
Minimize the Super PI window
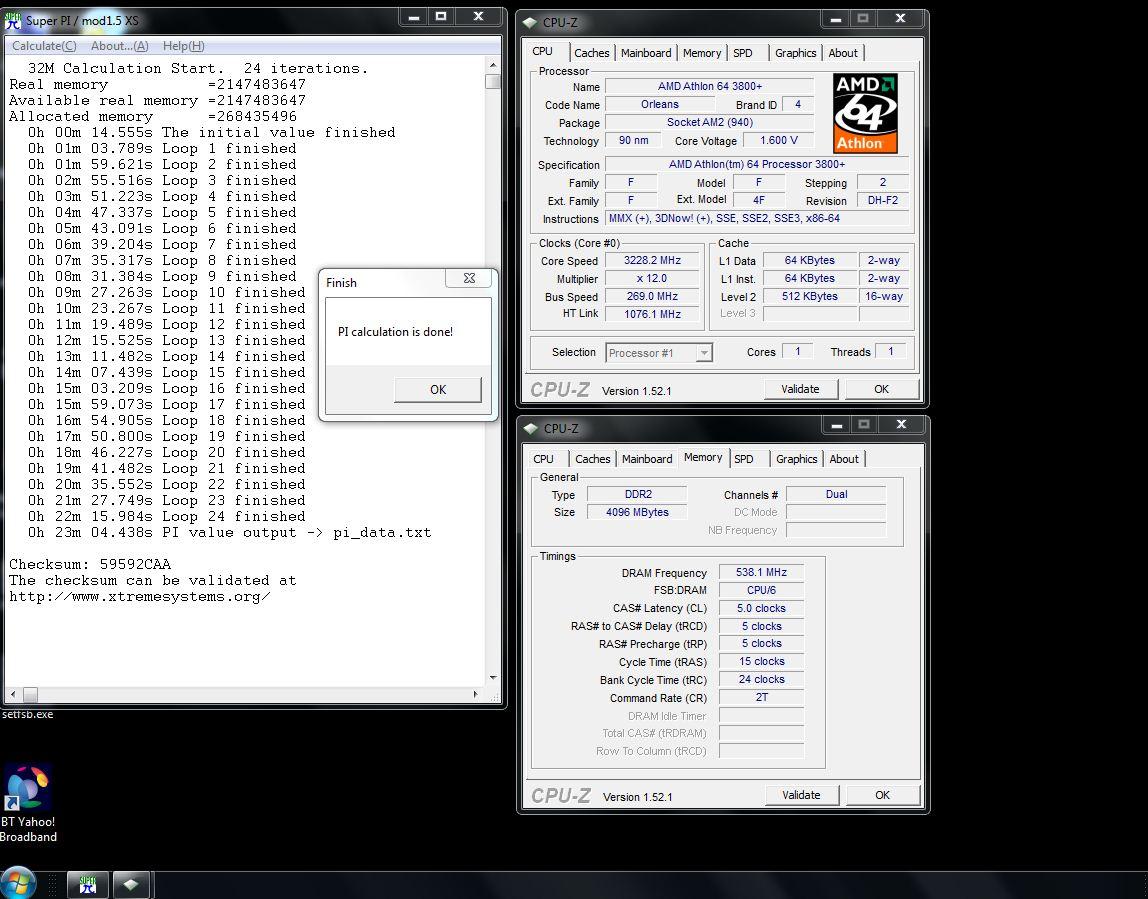(x=414, y=17)
